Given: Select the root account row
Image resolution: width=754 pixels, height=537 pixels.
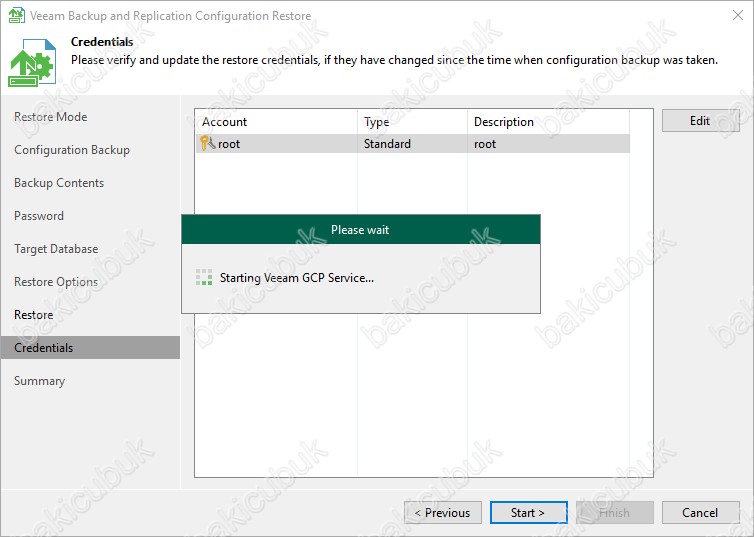Looking at the screenshot, I should [x=413, y=144].
